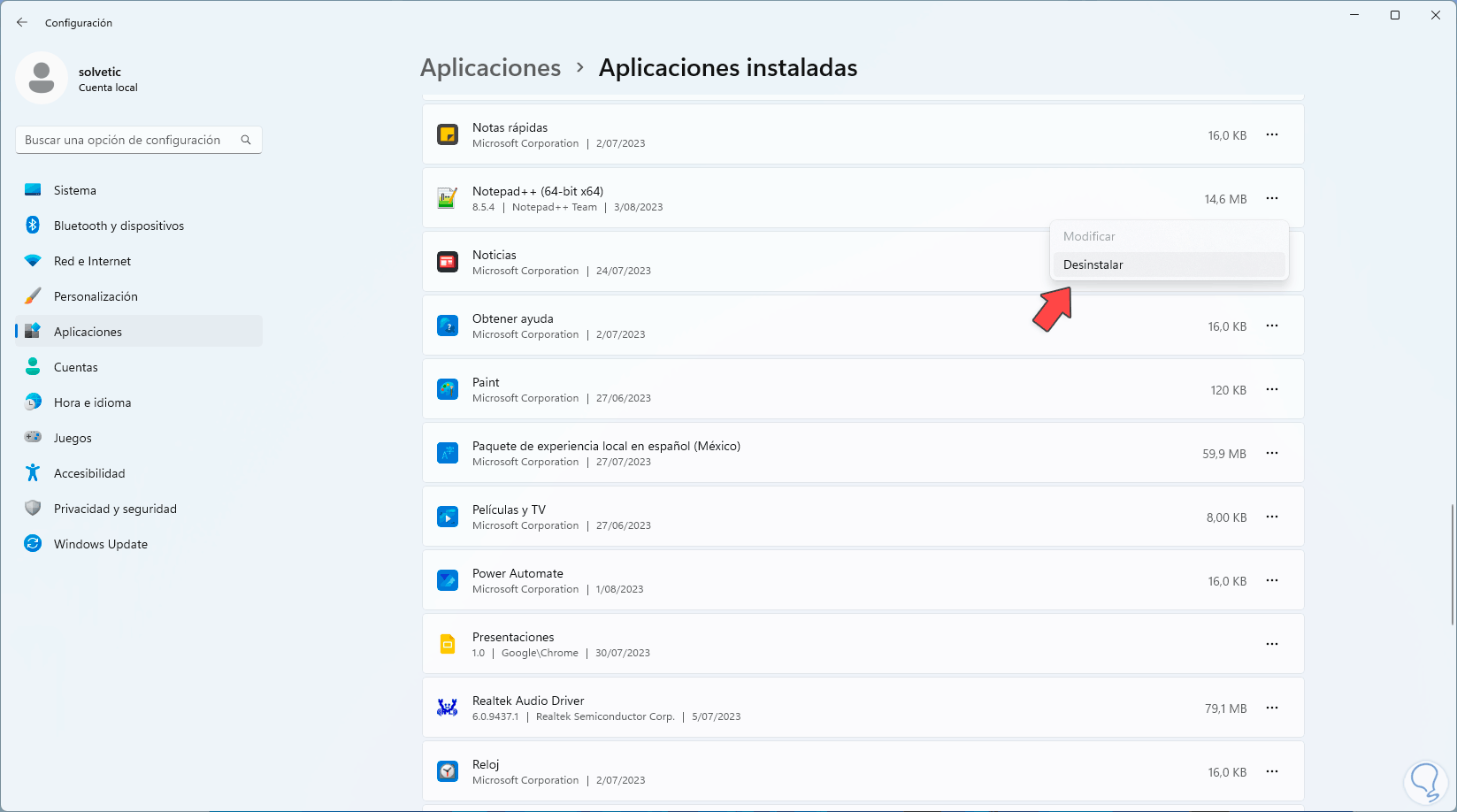Viewport: 1457px width, 812px height.
Task: Click the Aplicaciones sidebar icon
Action: (33, 332)
